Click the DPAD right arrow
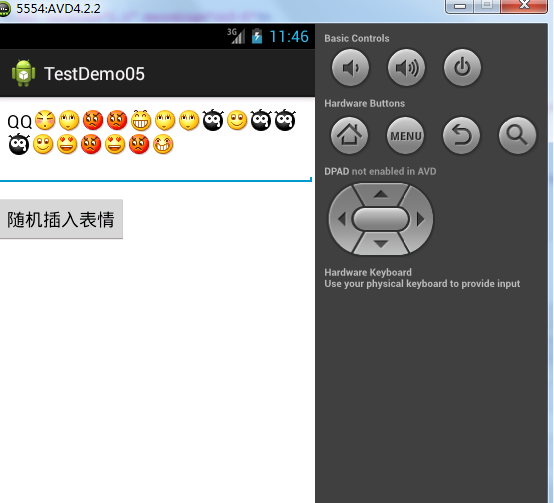554x503 pixels. coord(421,219)
